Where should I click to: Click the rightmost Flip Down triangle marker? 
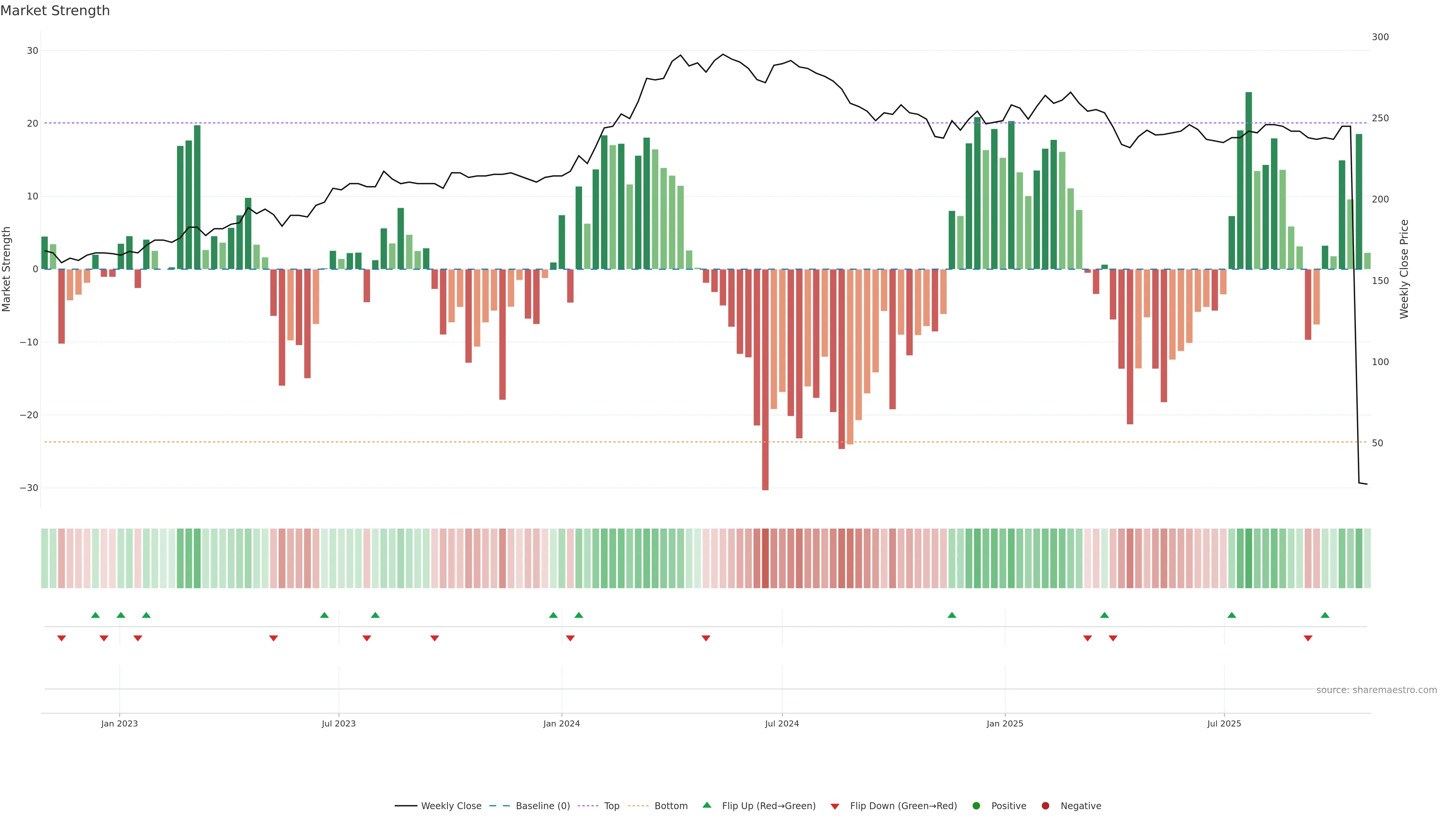[1308, 638]
